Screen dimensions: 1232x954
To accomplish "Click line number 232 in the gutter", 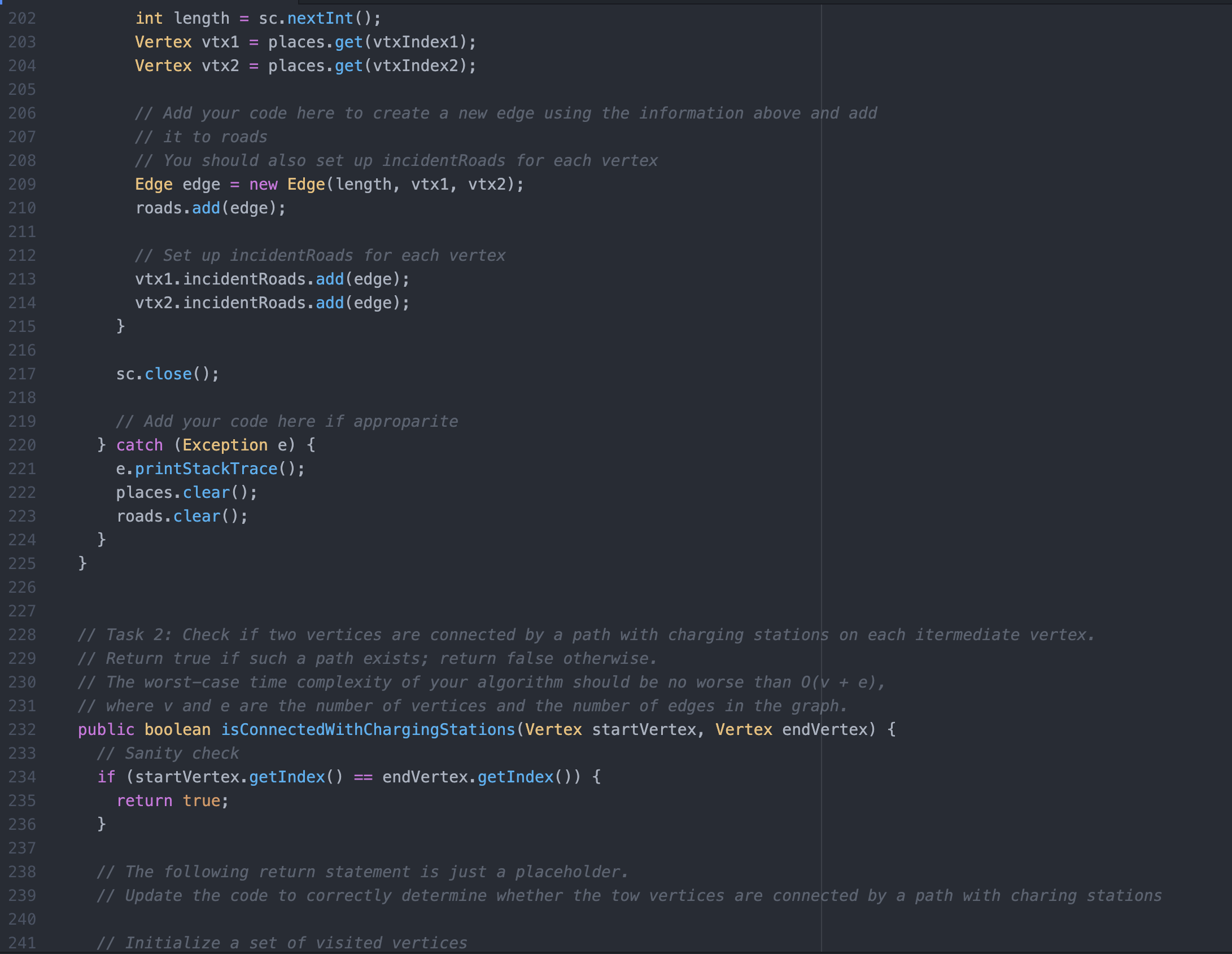I will coord(23,729).
